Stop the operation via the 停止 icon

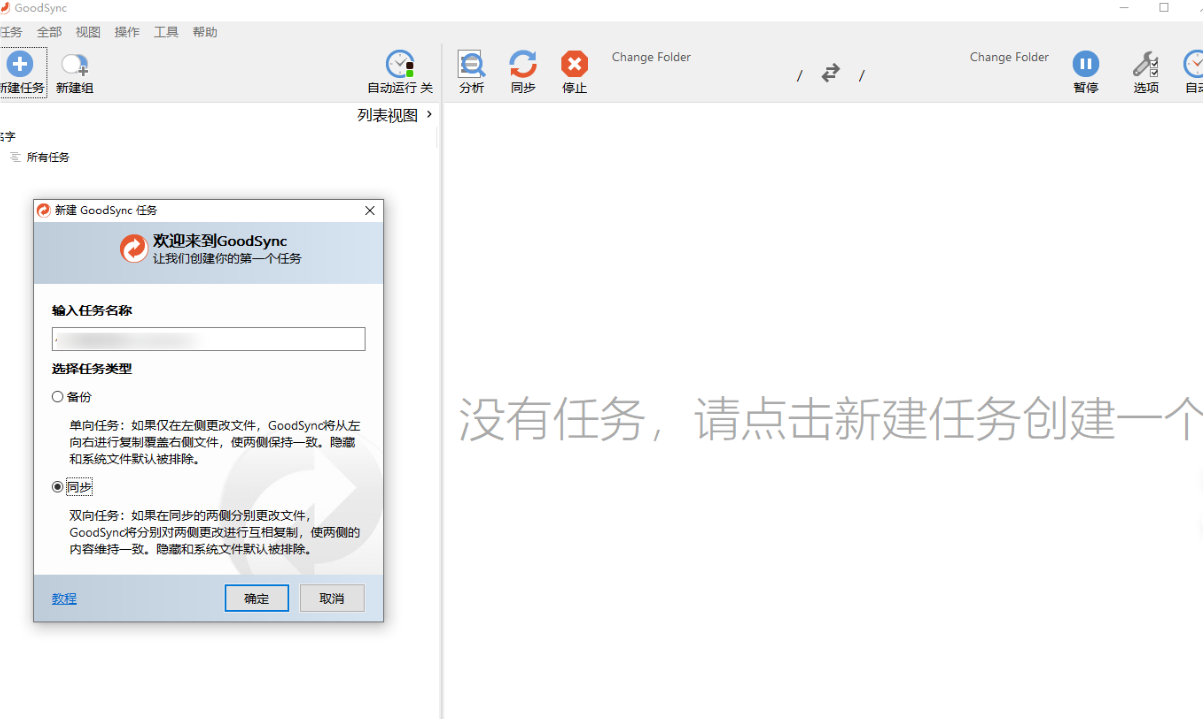573,66
